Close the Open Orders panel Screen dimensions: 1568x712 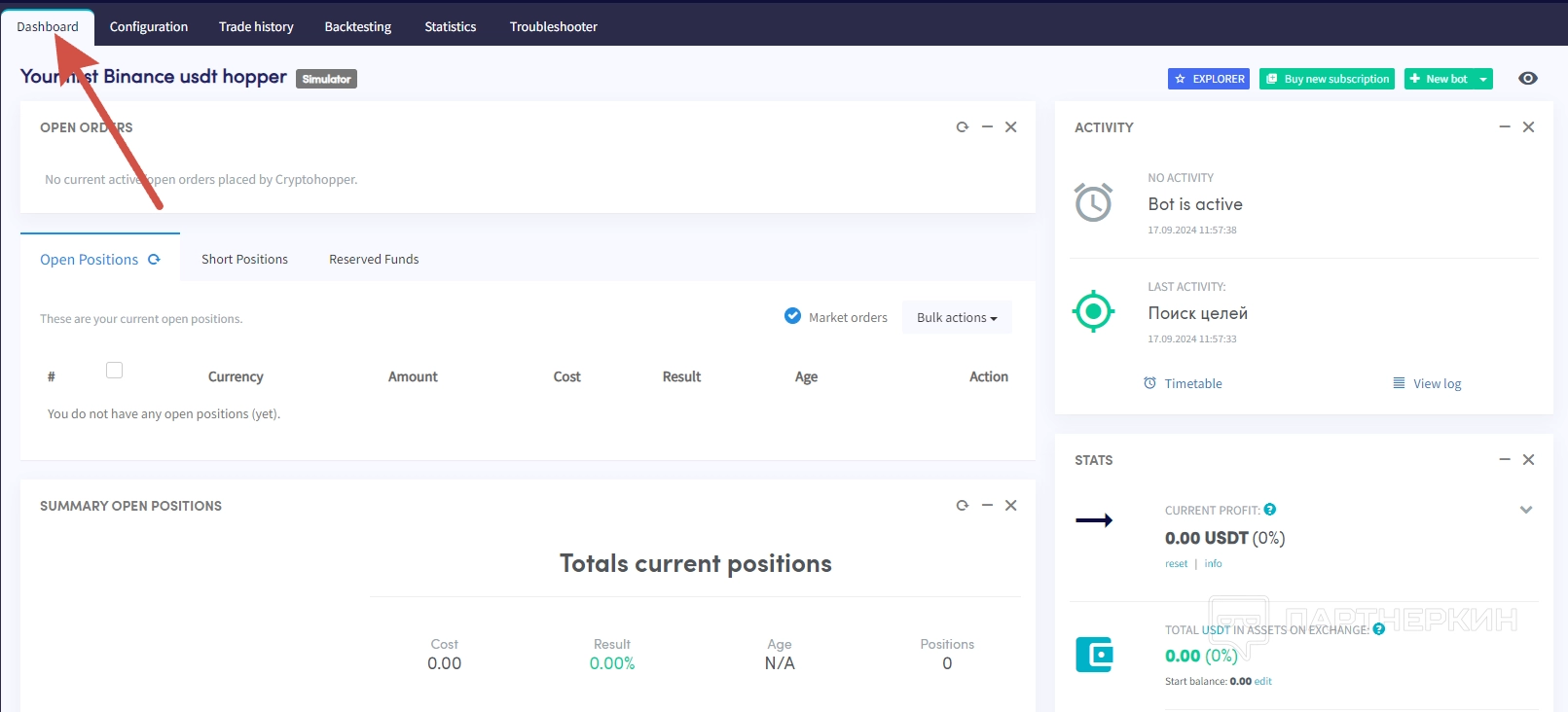pyautogui.click(x=1011, y=127)
